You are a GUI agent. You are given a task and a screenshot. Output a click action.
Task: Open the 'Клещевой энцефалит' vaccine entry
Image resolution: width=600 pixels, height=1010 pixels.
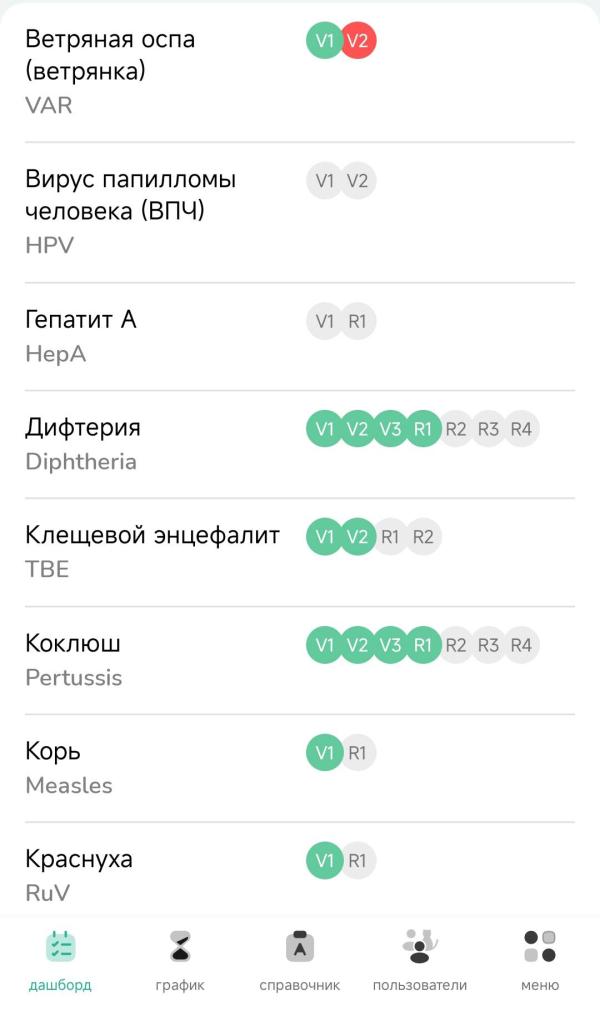click(x=152, y=536)
